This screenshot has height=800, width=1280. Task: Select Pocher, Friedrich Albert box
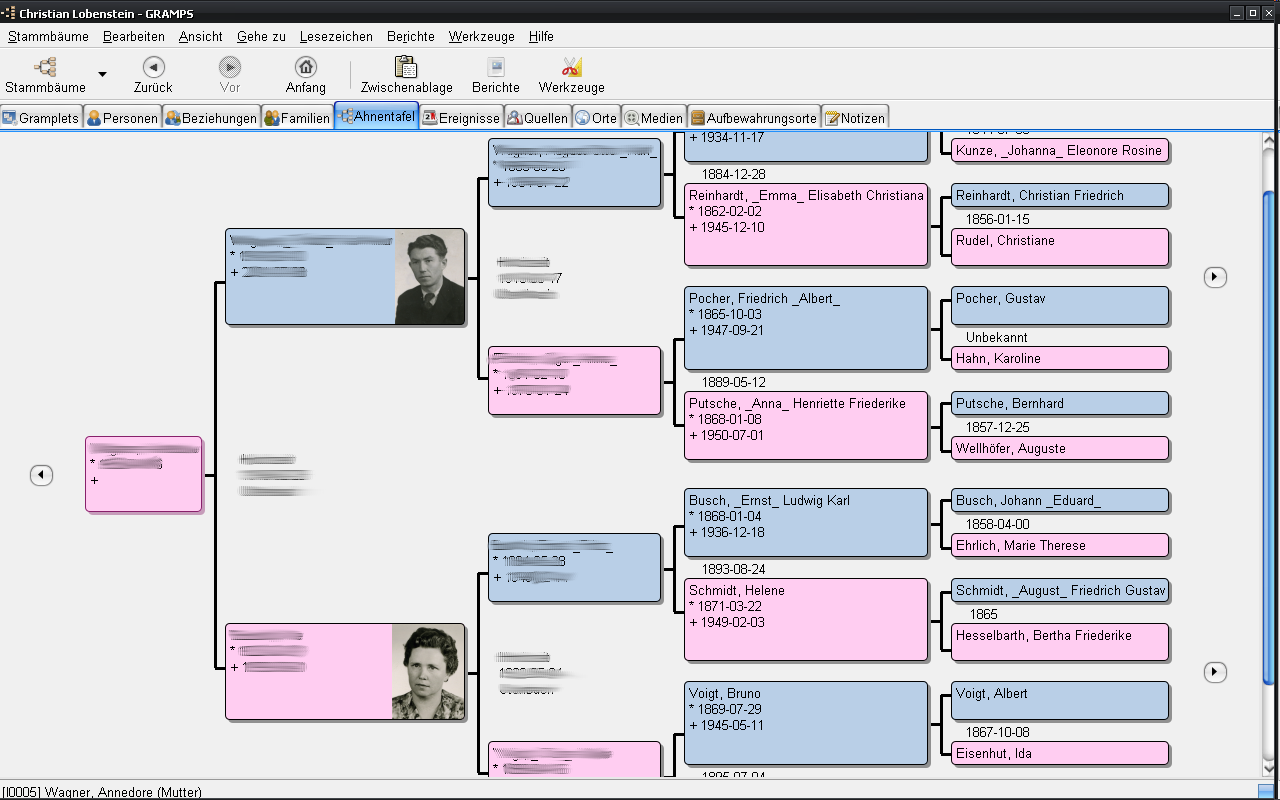click(x=806, y=327)
